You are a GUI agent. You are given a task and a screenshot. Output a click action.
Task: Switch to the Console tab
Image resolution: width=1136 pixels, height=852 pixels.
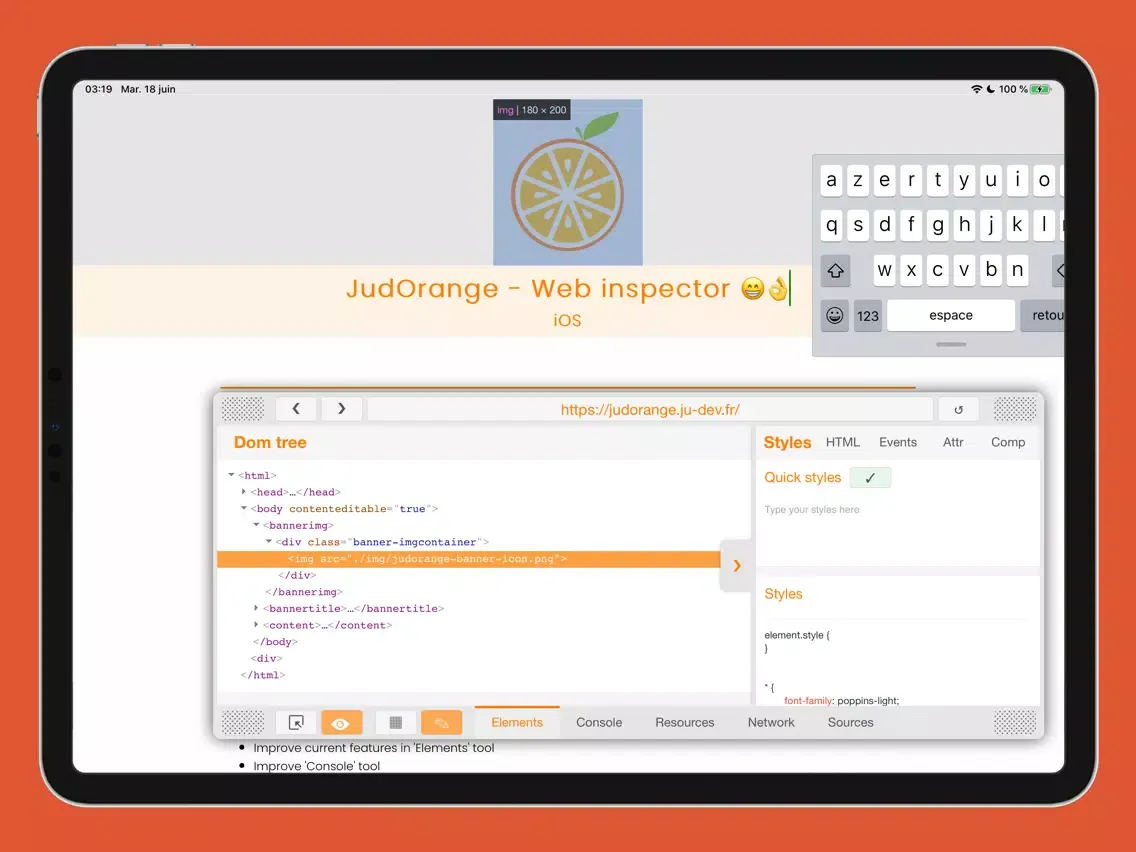[x=598, y=722]
